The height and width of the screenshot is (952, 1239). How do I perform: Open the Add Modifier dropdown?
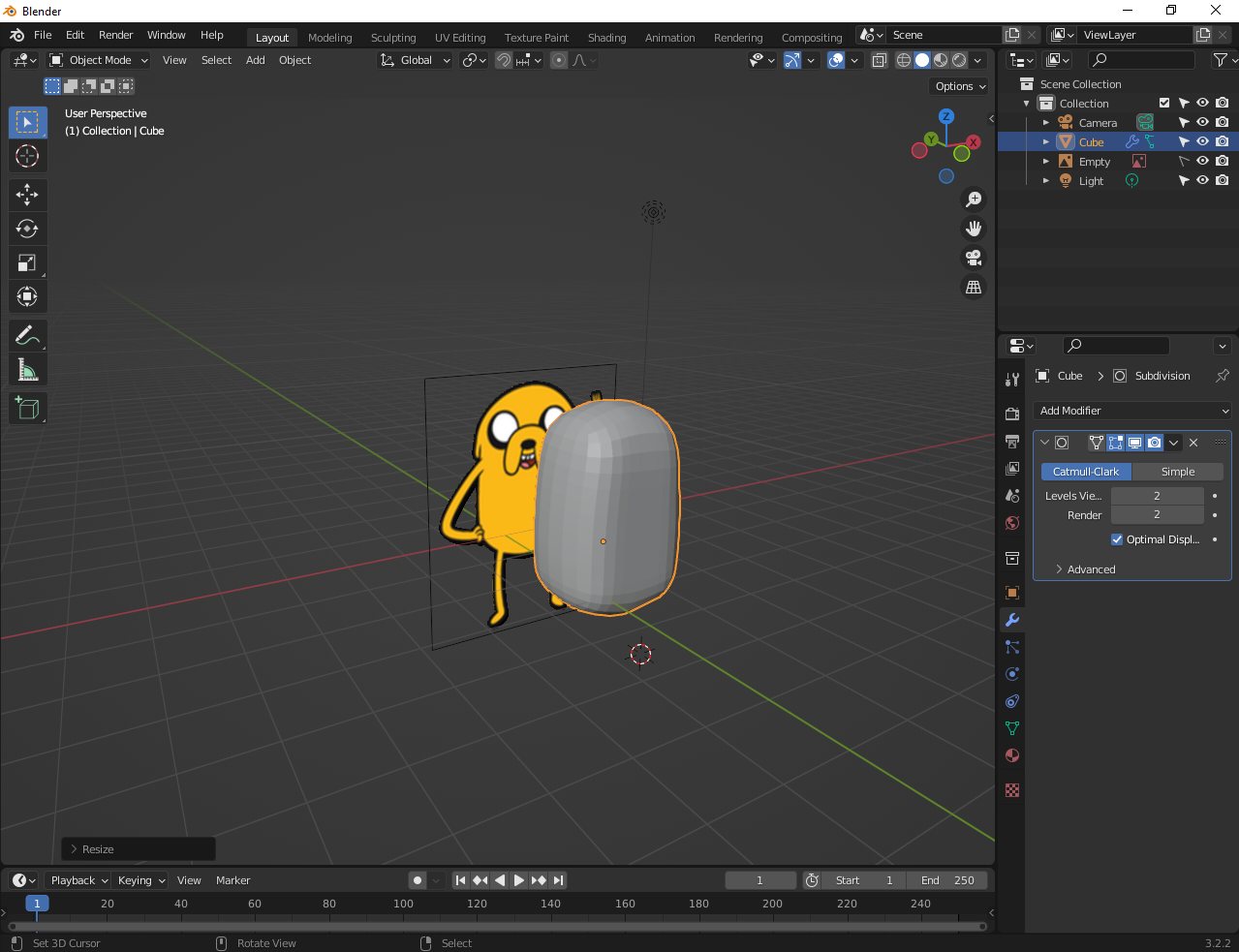coord(1131,411)
